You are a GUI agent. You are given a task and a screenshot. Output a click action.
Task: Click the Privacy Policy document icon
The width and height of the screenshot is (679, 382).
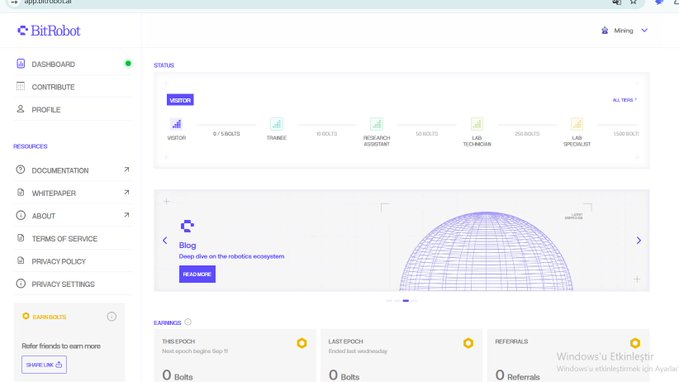point(20,260)
